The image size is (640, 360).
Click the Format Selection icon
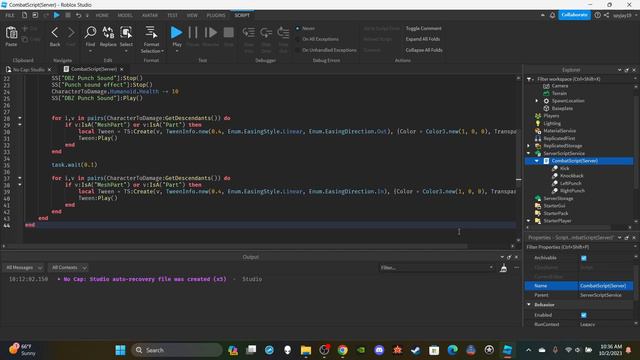[x=151, y=33]
